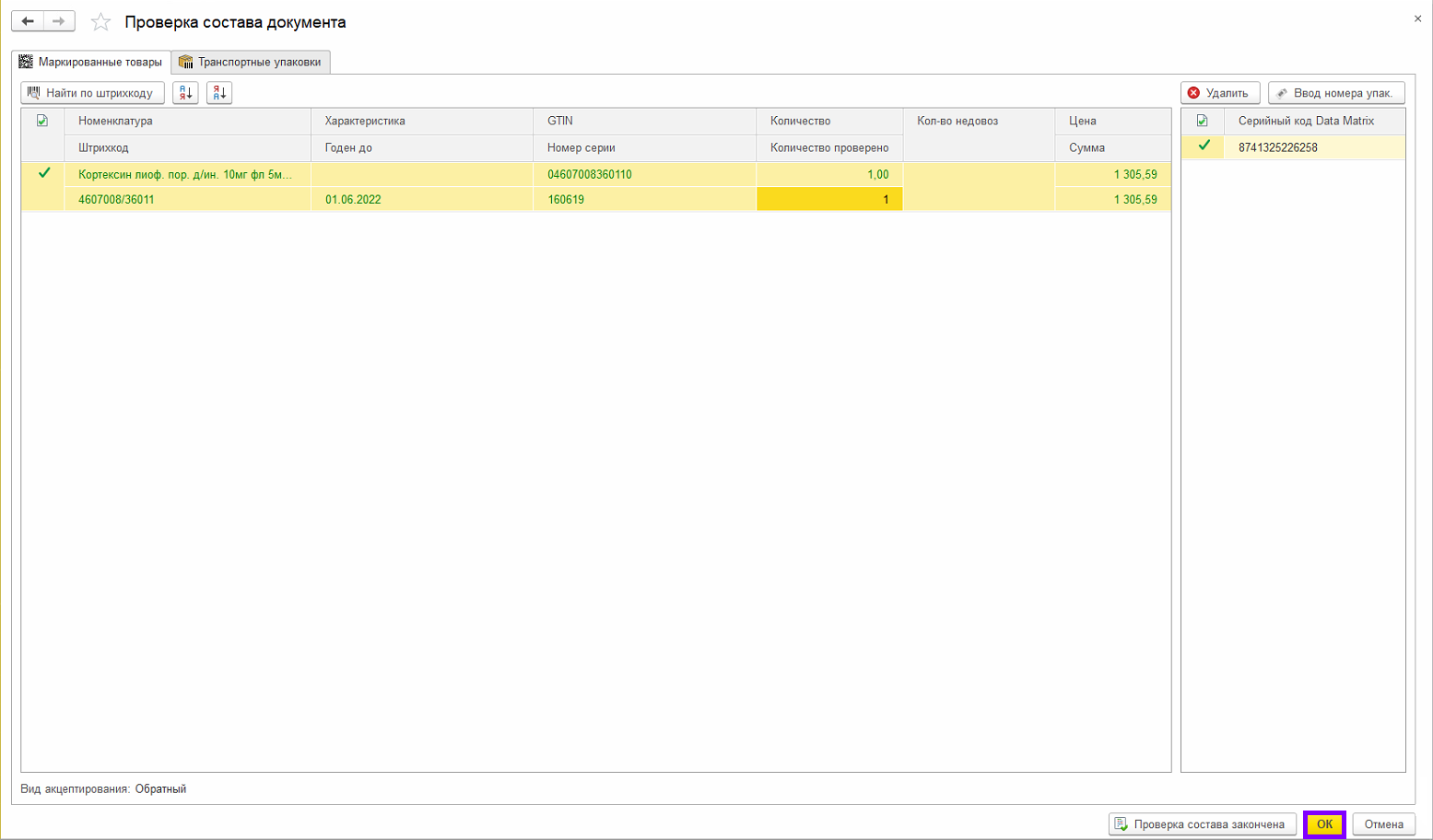The height and width of the screenshot is (840, 1433).
Task: Toggle checkmark for serial code 8741325226258
Action: [x=1203, y=146]
